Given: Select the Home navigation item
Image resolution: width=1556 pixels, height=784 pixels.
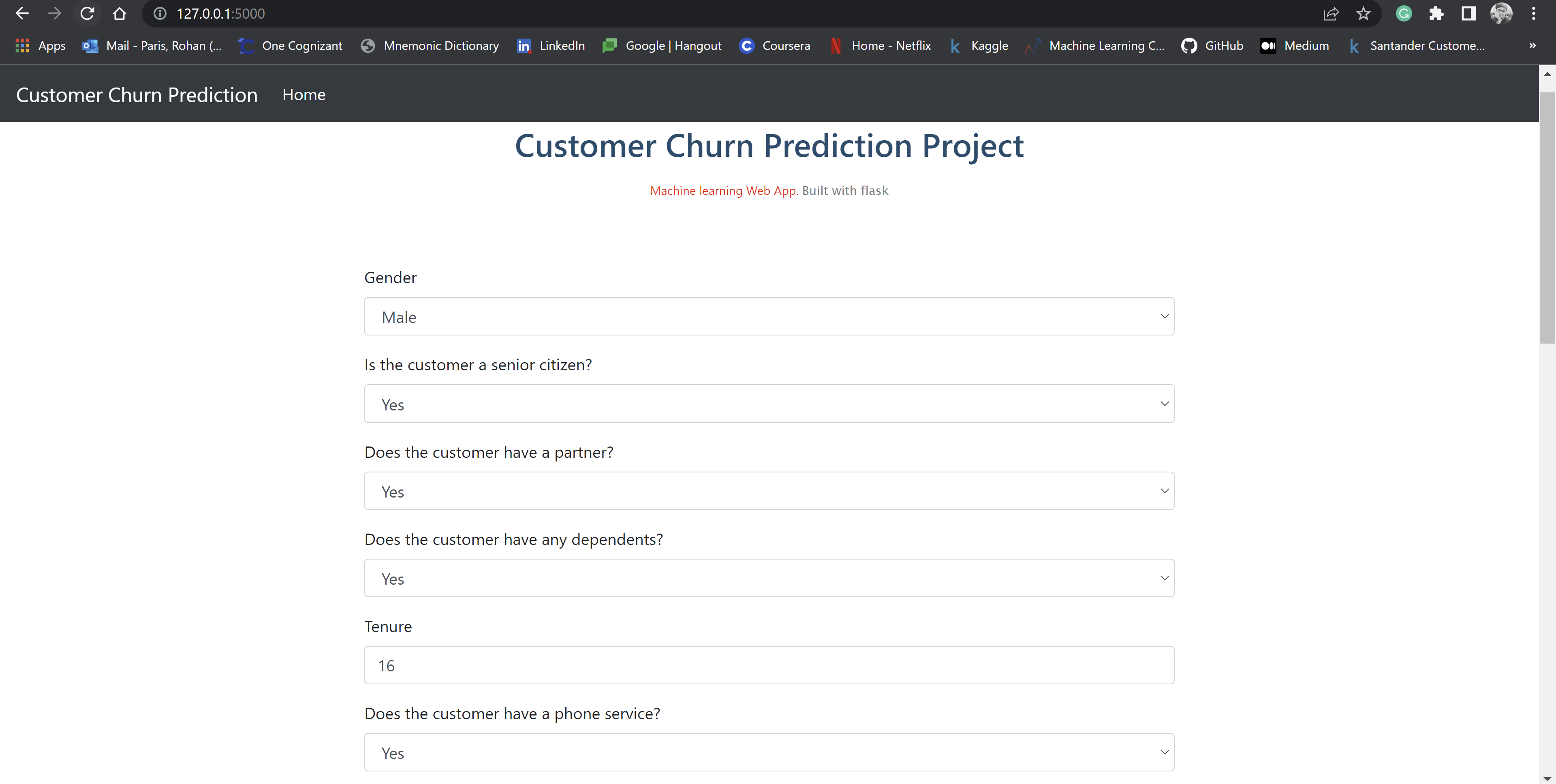Looking at the screenshot, I should pos(304,94).
